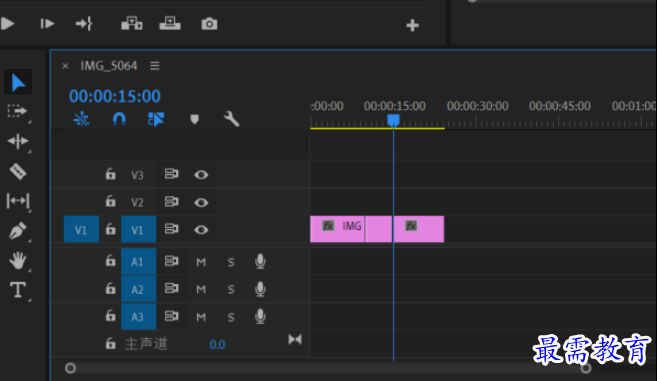657x381 pixels.
Task: Toggle lock on track A1
Action: [x=110, y=261]
